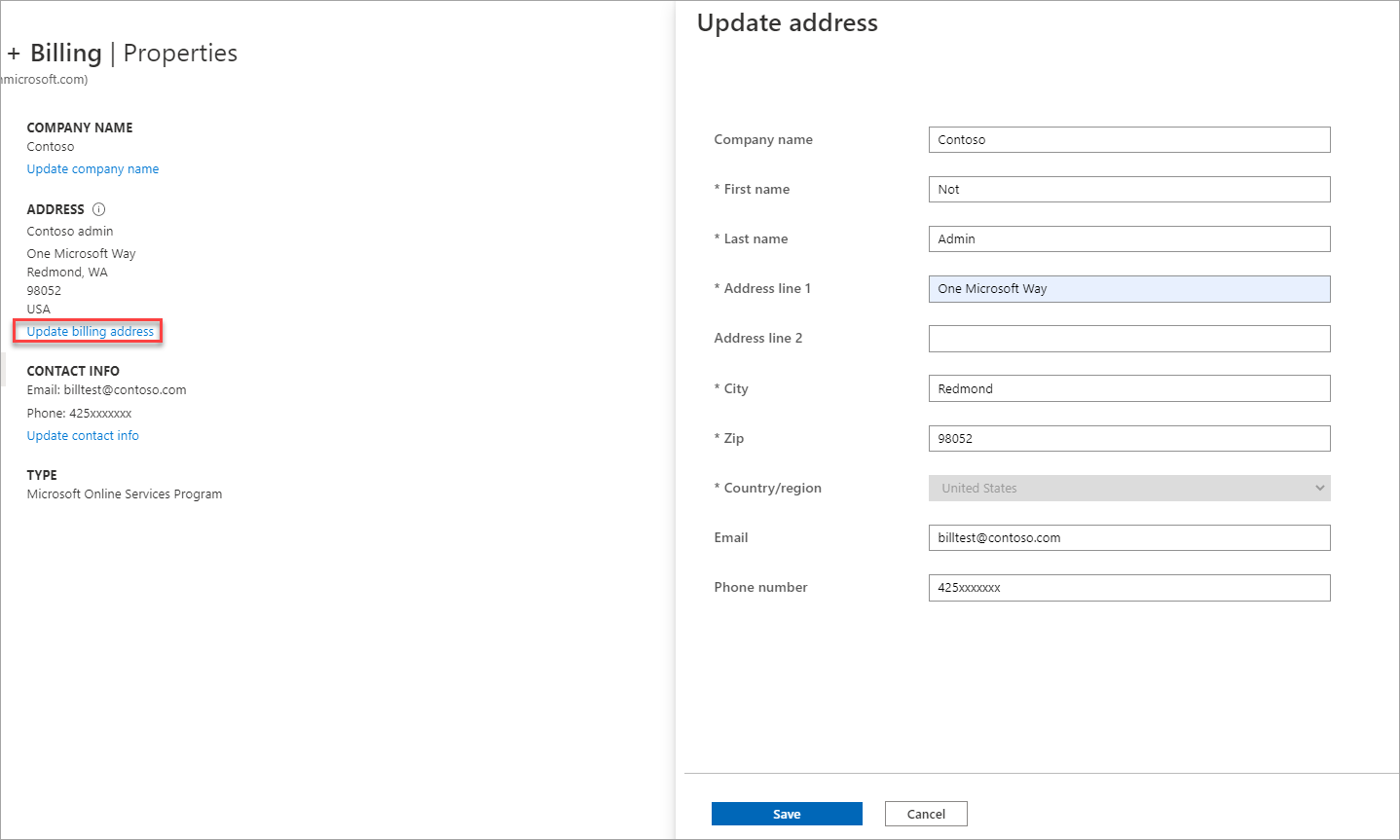Click into the Company name field
The image size is (1400, 840).
coord(1128,139)
